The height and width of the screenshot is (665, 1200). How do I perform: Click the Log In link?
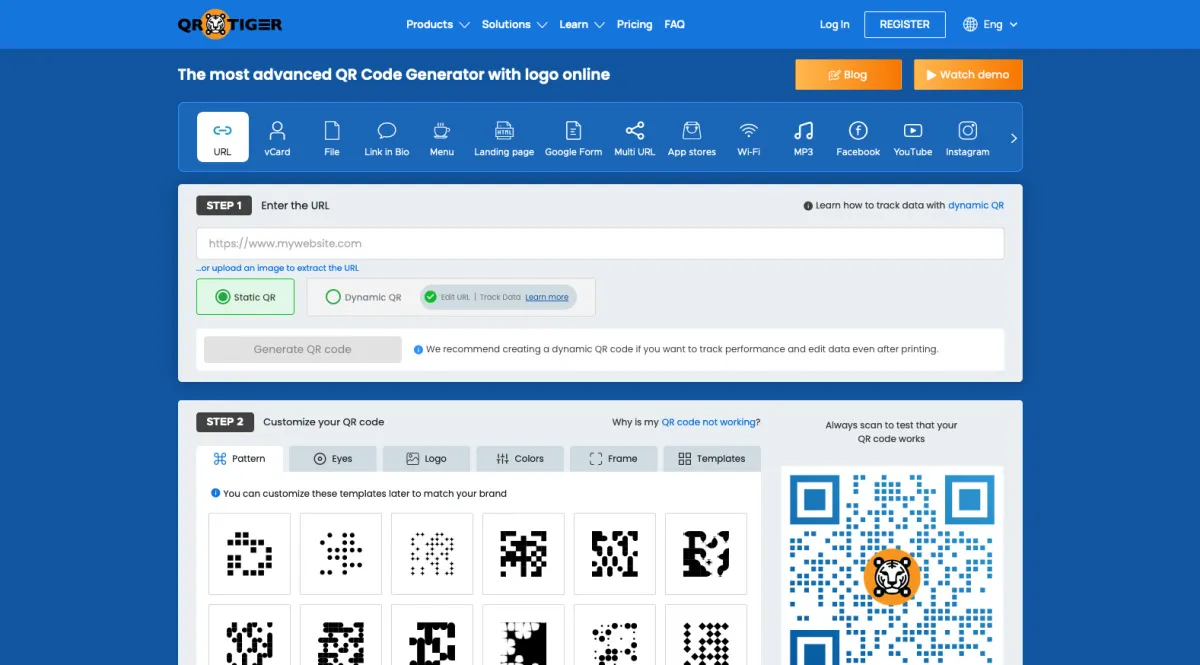coord(834,24)
